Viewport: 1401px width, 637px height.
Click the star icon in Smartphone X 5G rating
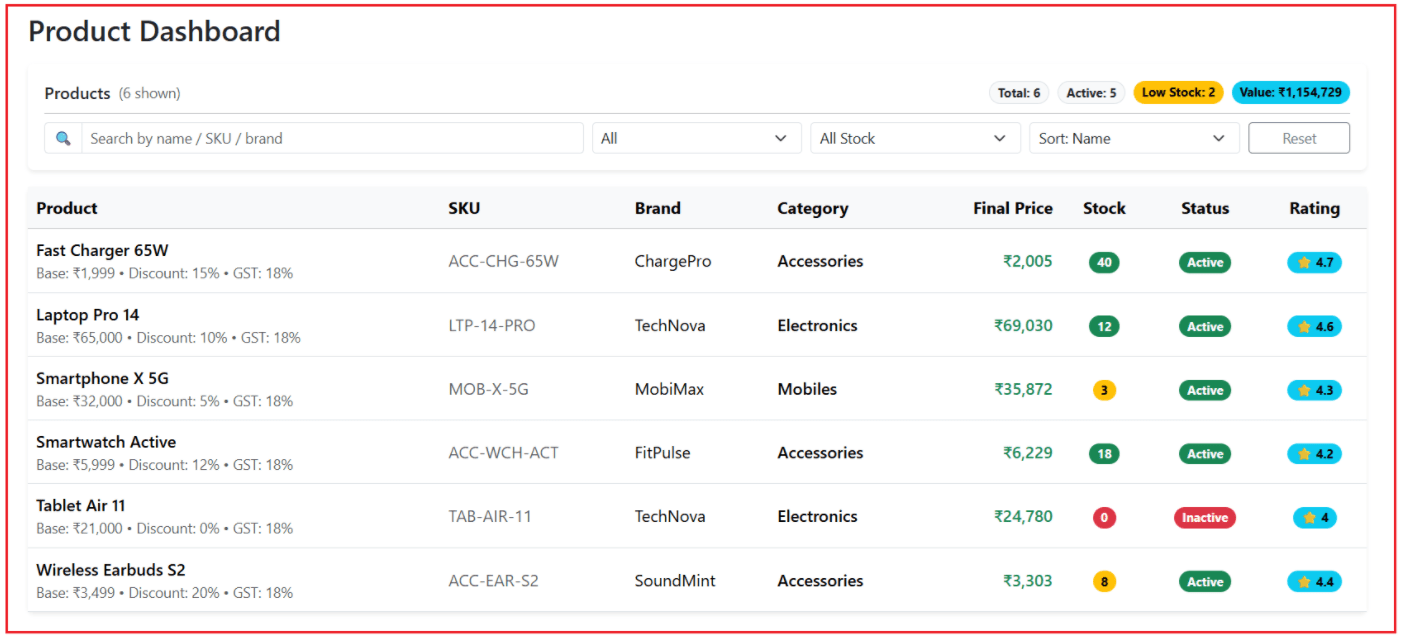click(1304, 390)
